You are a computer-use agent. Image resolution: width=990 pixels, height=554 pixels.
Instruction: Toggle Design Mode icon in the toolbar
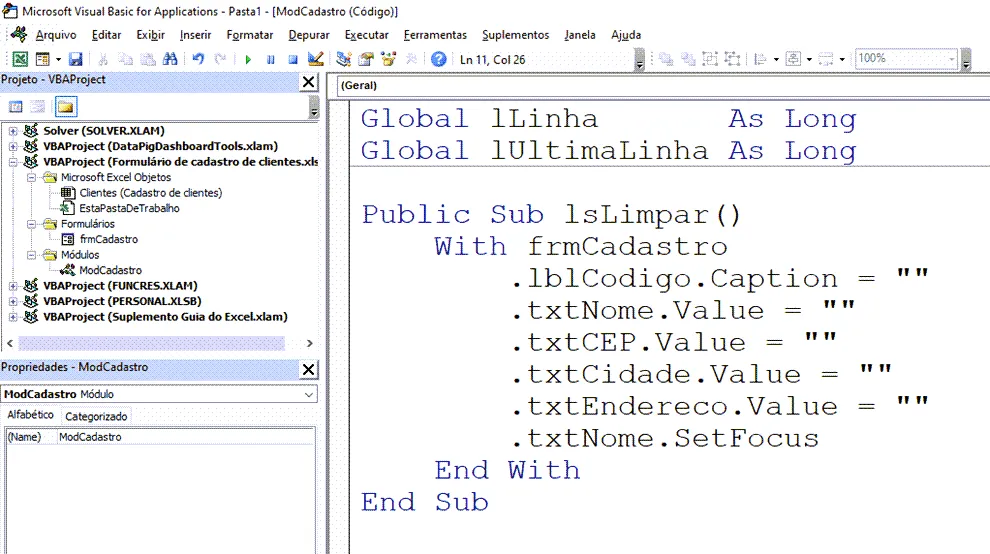(x=316, y=59)
